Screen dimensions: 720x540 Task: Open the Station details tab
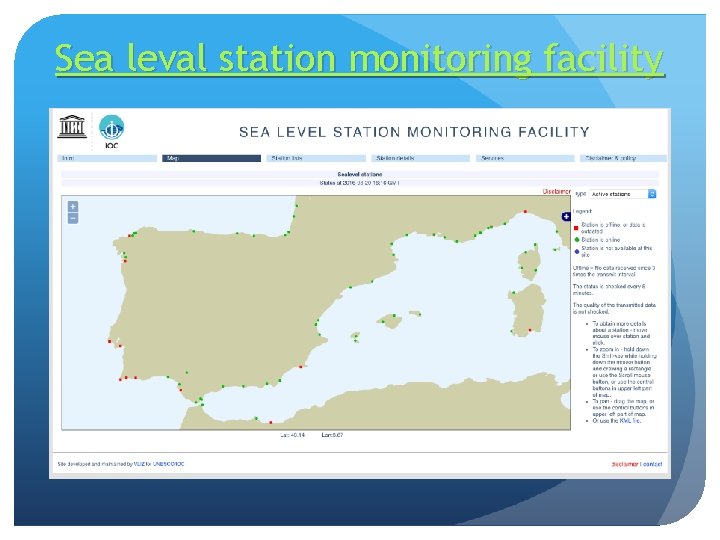coord(420,158)
